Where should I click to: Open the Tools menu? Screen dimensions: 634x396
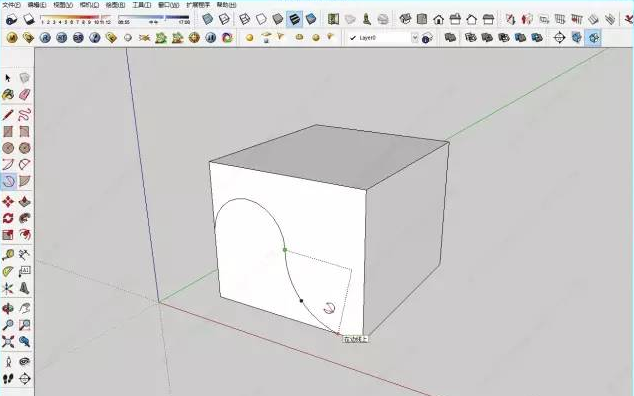142,5
